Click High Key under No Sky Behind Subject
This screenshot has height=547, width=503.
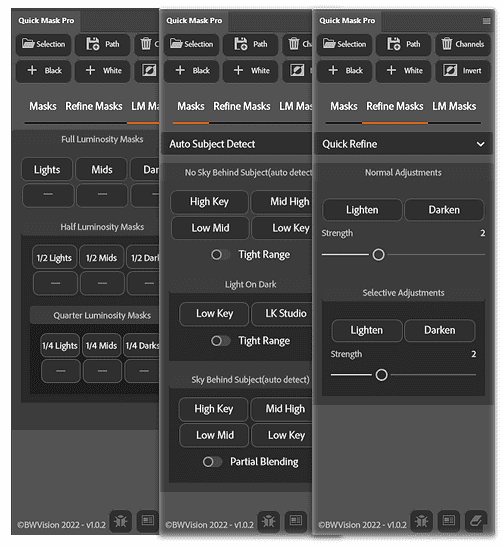[x=209, y=202]
